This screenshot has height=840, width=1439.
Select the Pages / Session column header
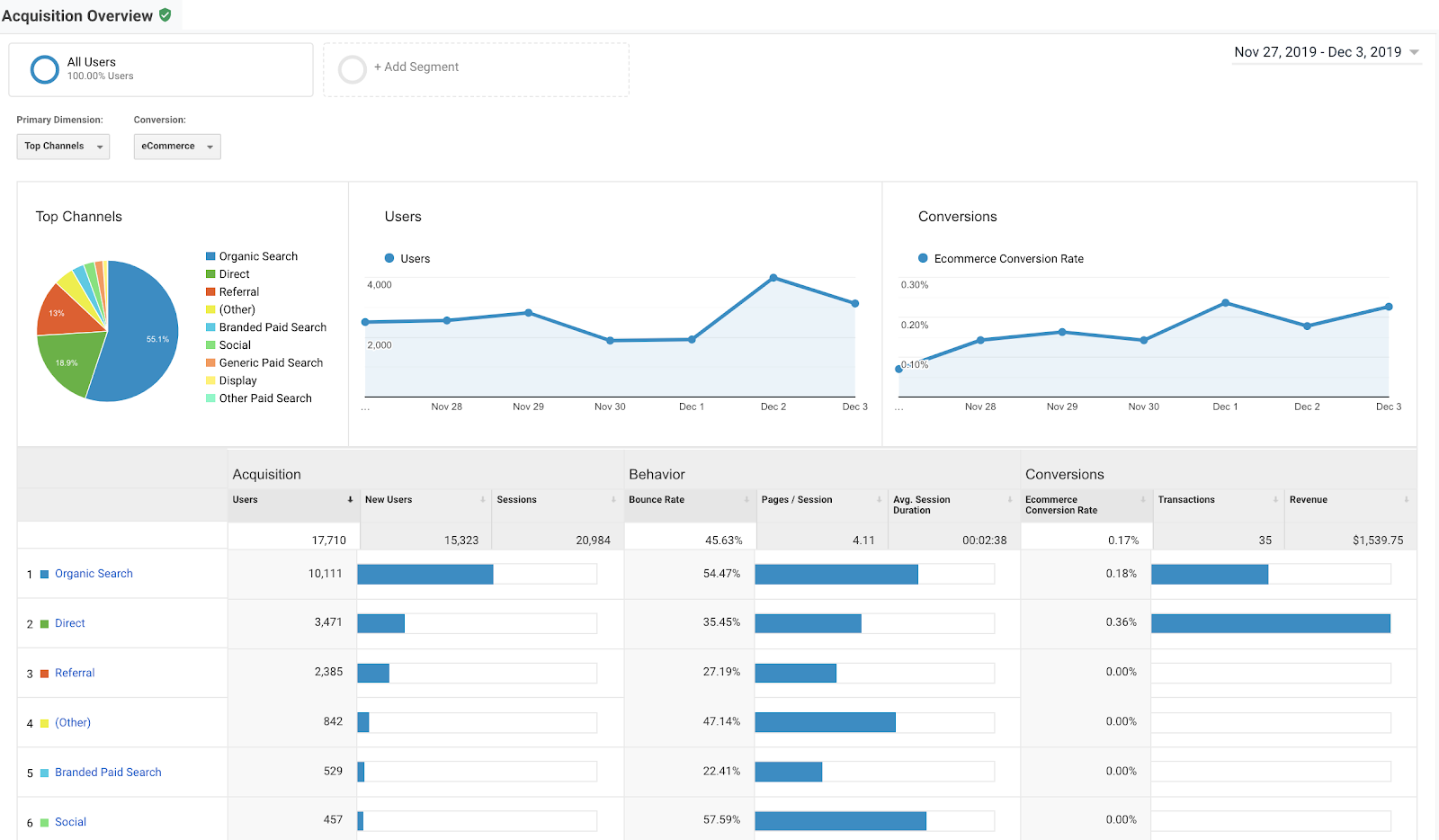coord(797,499)
